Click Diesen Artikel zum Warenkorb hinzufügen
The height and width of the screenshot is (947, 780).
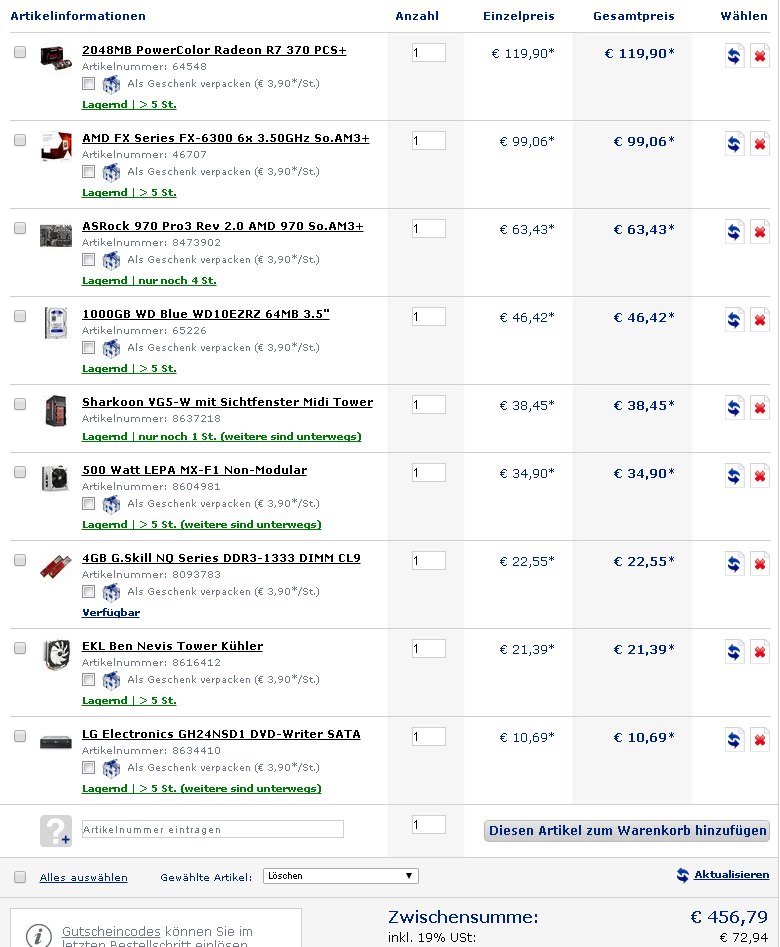pyautogui.click(x=627, y=830)
